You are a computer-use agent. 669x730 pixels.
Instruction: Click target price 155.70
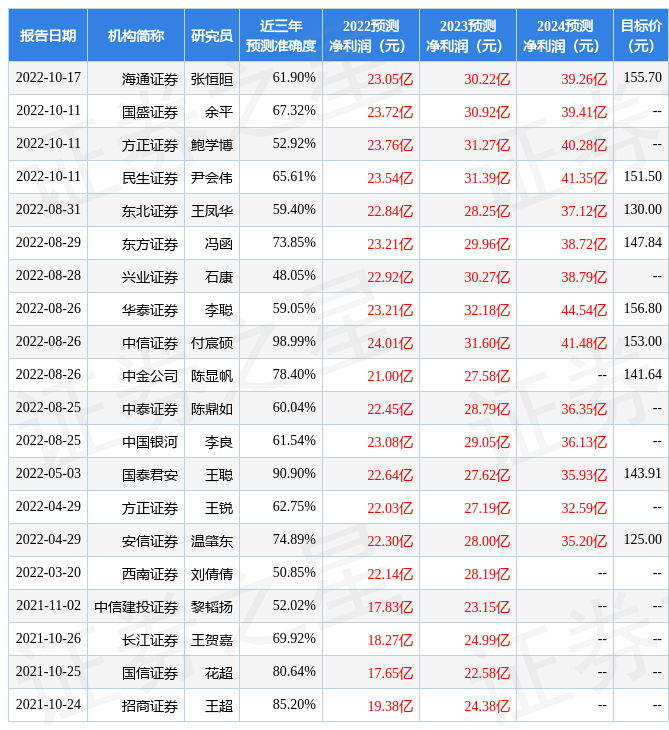[643, 77]
